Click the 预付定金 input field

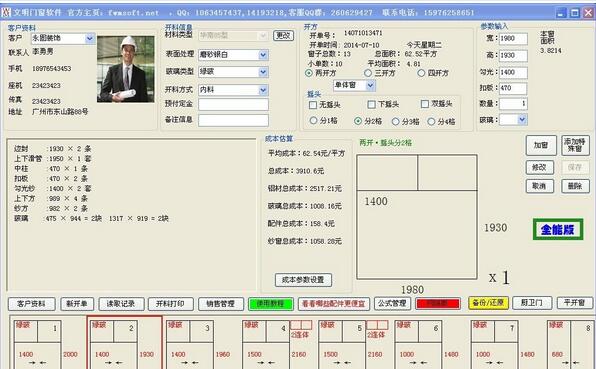(233, 105)
